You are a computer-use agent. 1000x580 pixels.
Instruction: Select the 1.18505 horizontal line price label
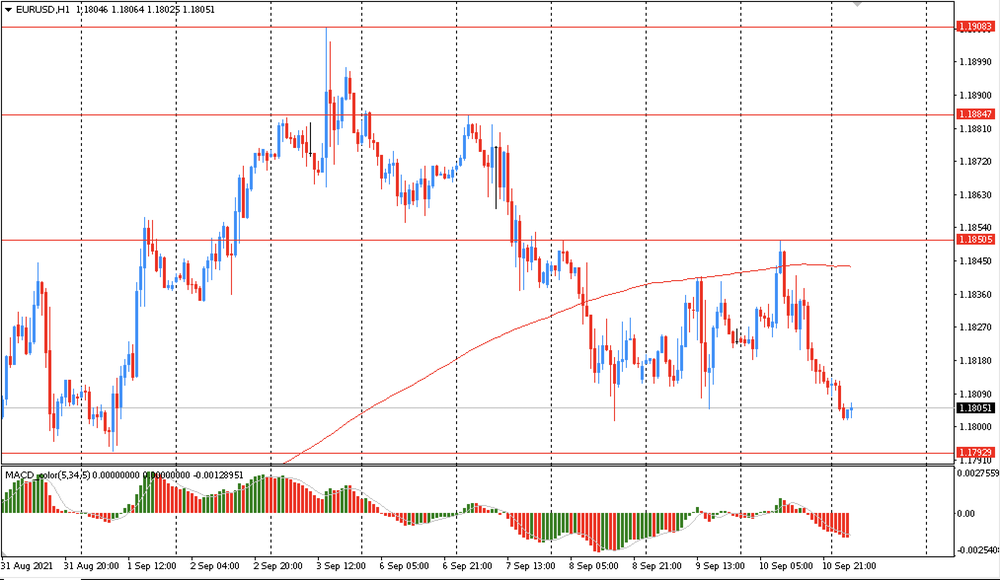click(x=975, y=240)
